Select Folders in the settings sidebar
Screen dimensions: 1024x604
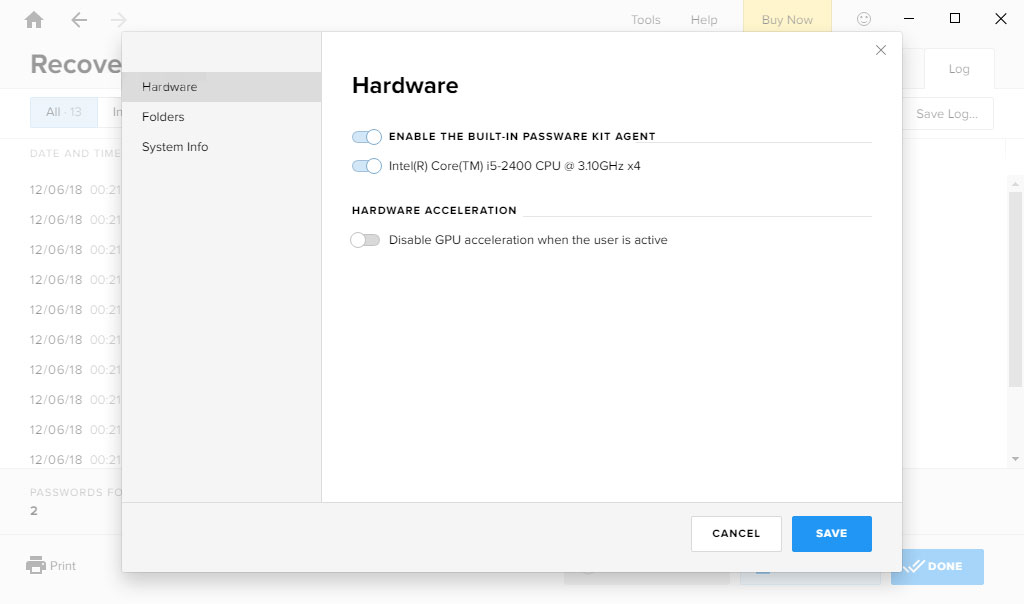(x=163, y=117)
